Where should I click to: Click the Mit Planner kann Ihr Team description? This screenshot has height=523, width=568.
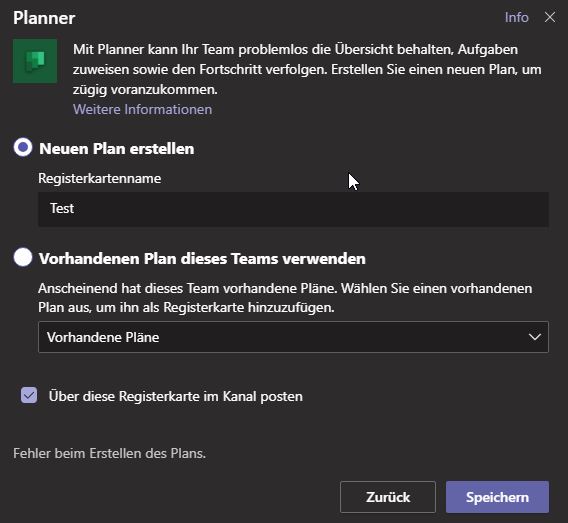coord(307,69)
